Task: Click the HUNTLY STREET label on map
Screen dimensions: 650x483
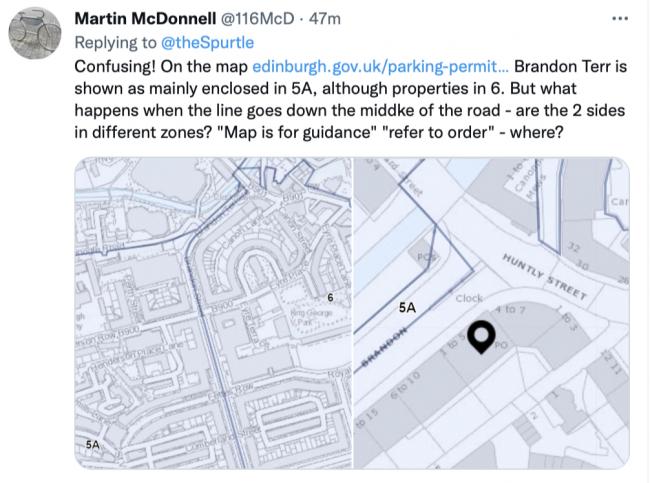Action: pos(545,277)
